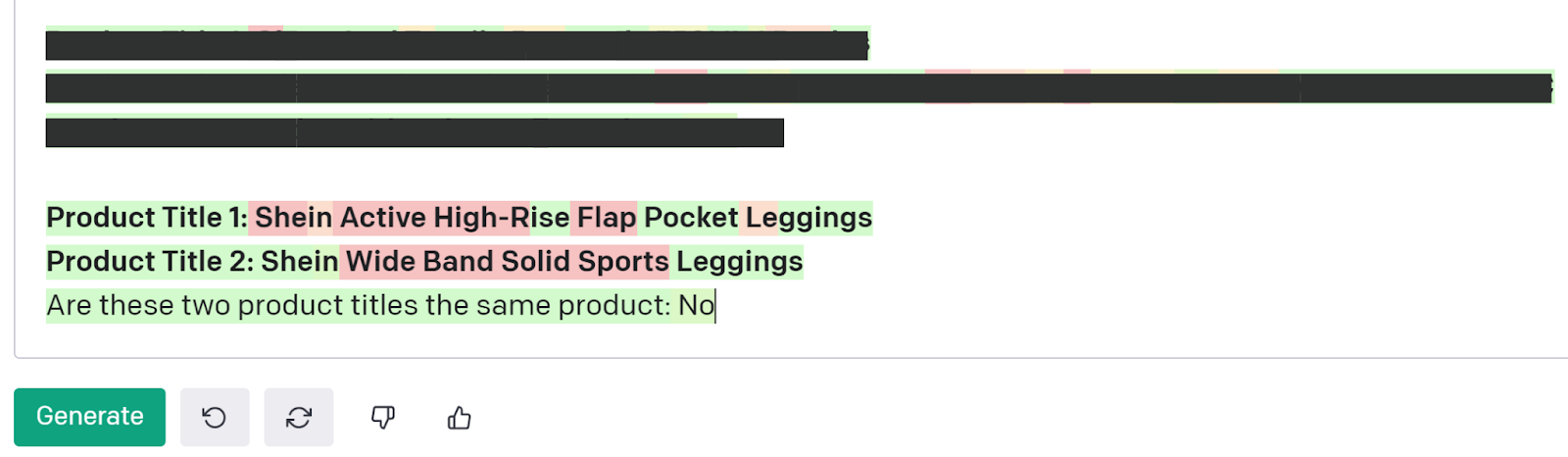1568x457 pixels.
Task: Click the thumbs up feedback icon
Action: 459,418
